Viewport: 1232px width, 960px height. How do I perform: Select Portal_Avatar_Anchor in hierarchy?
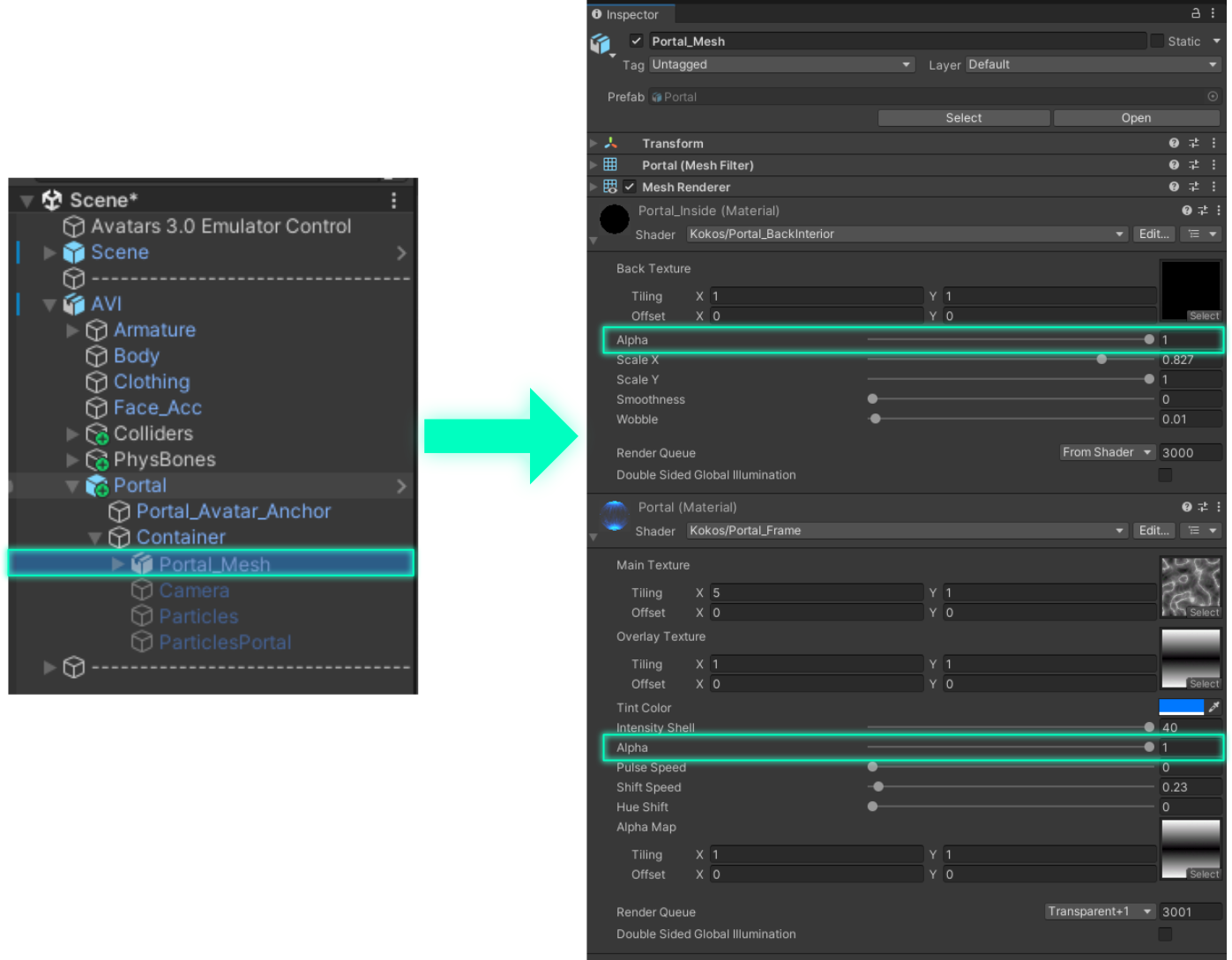pyautogui.click(x=234, y=511)
